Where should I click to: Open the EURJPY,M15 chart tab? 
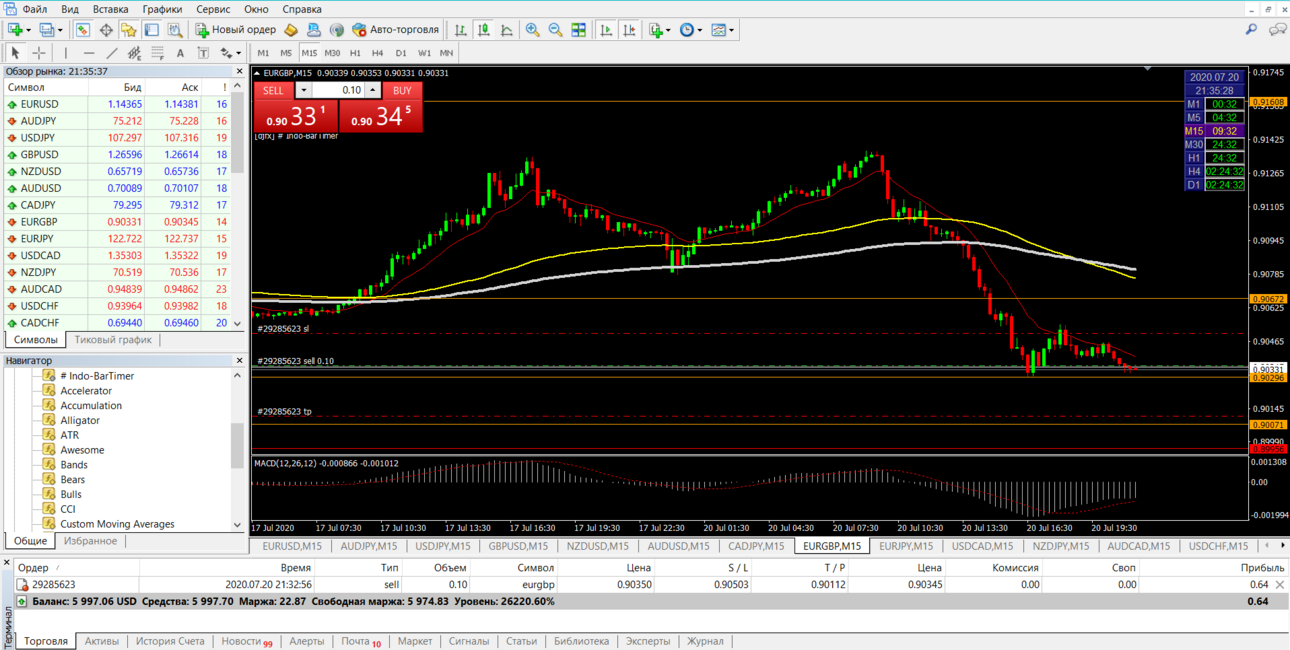coord(905,546)
